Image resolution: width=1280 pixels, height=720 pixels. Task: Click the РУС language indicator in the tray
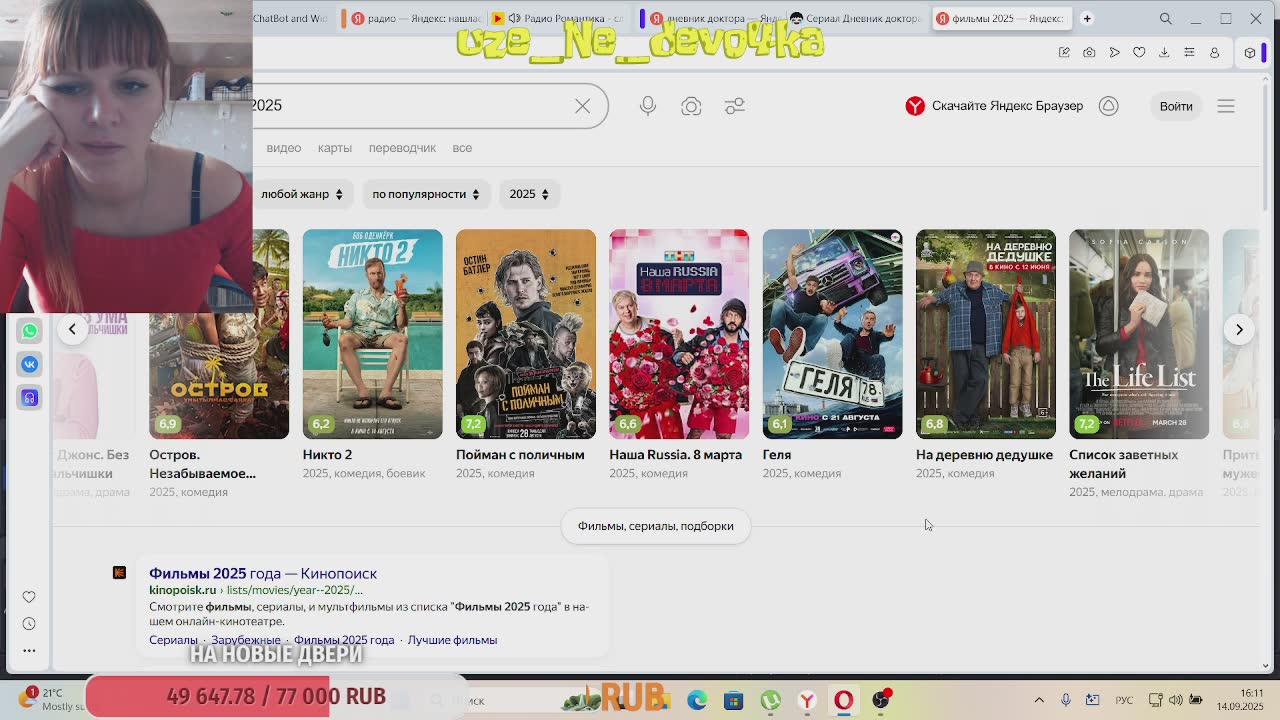click(1124, 701)
